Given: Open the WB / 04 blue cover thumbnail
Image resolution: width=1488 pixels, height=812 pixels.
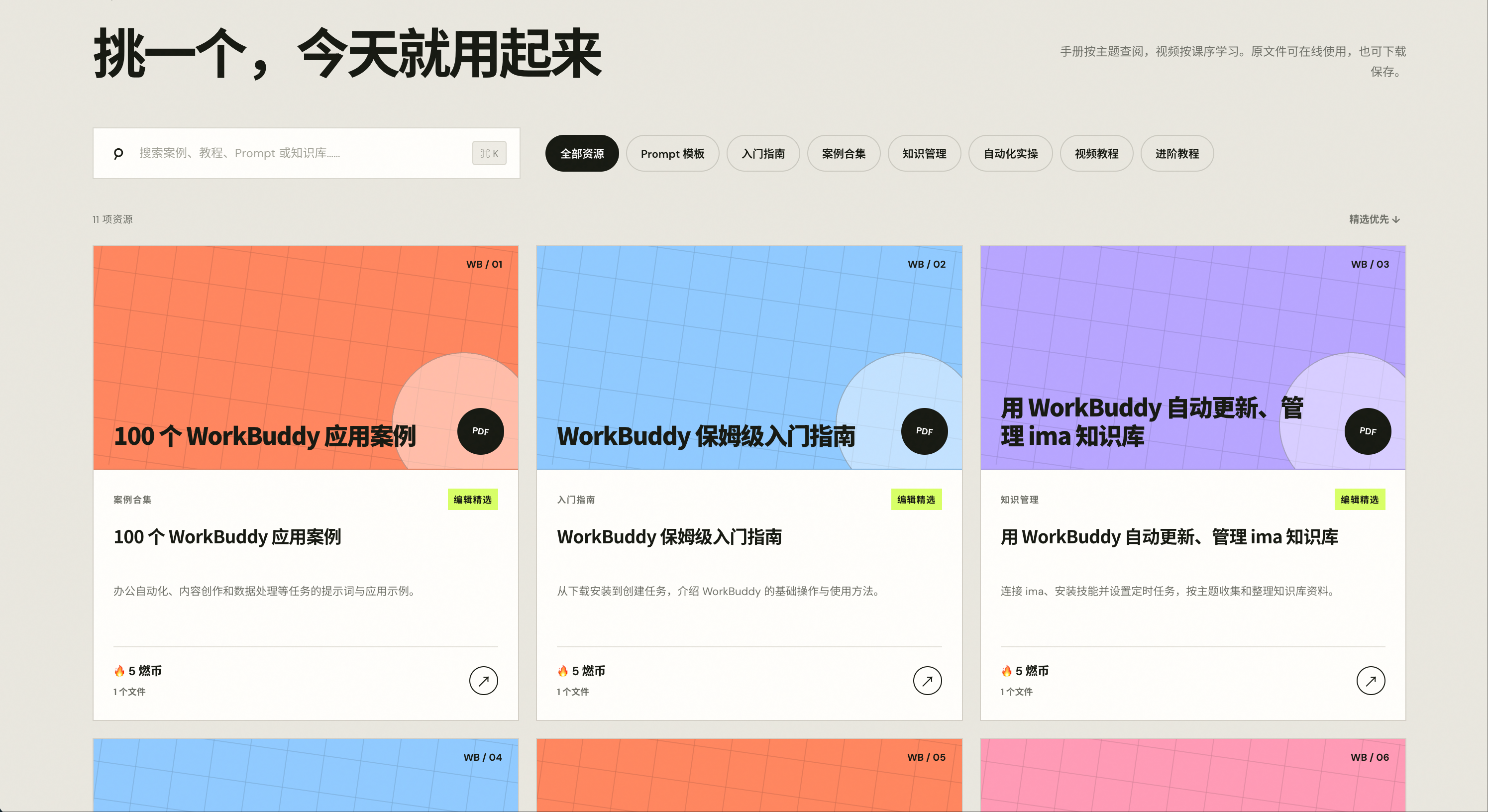Looking at the screenshot, I should [x=306, y=775].
